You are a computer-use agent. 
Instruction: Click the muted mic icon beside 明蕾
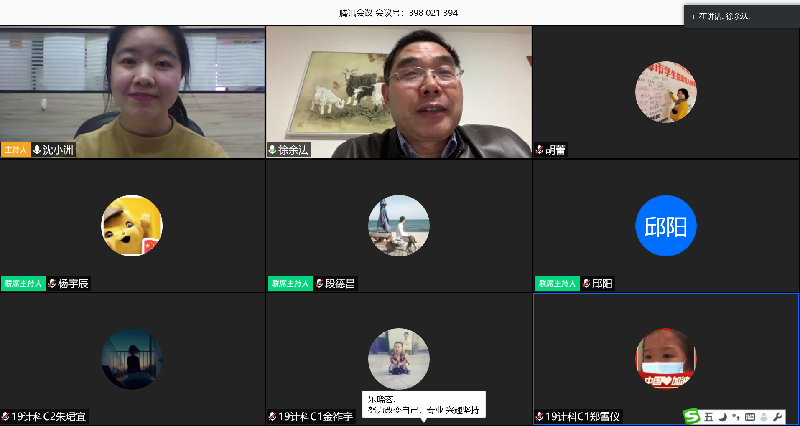click(538, 150)
